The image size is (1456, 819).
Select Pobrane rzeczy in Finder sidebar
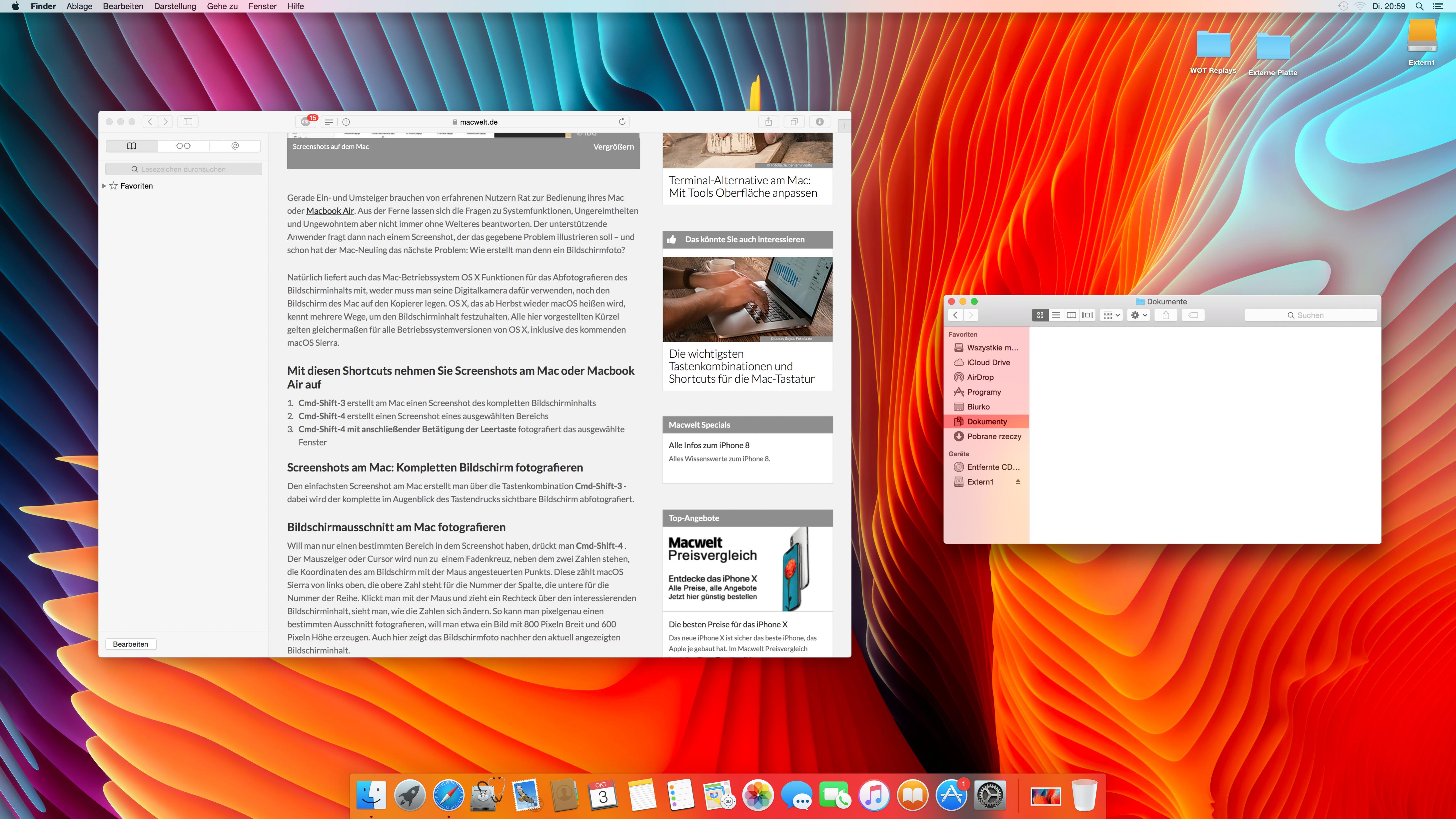pos(986,436)
